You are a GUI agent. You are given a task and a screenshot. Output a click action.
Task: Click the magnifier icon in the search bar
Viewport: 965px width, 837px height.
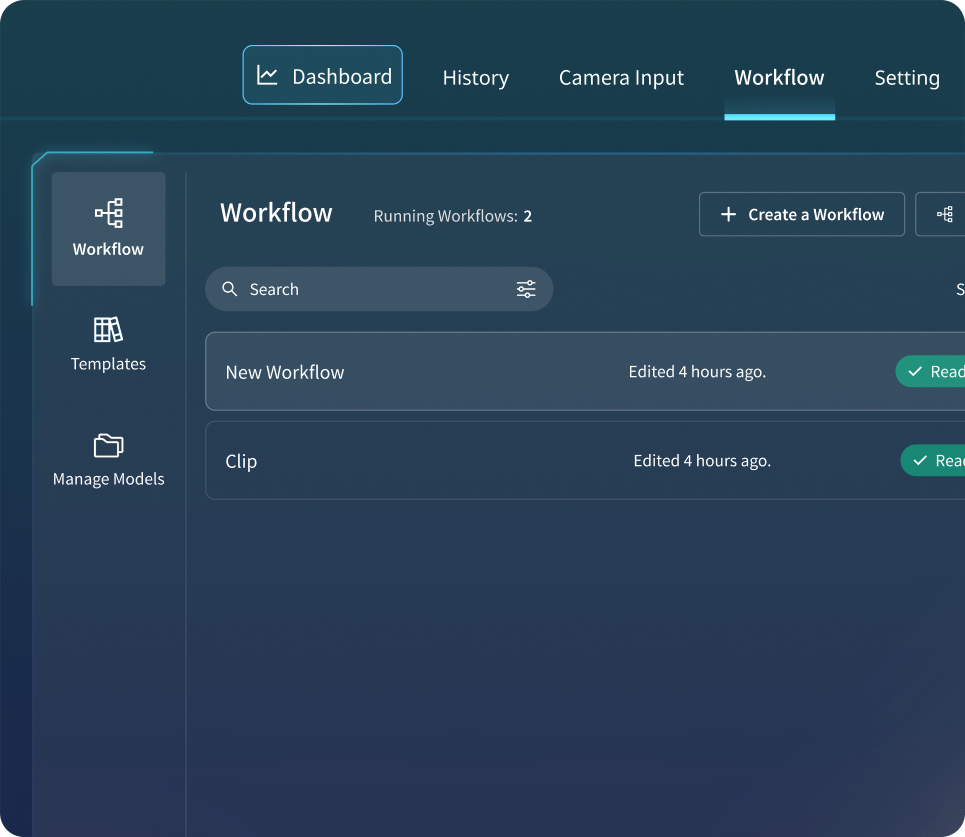(231, 289)
